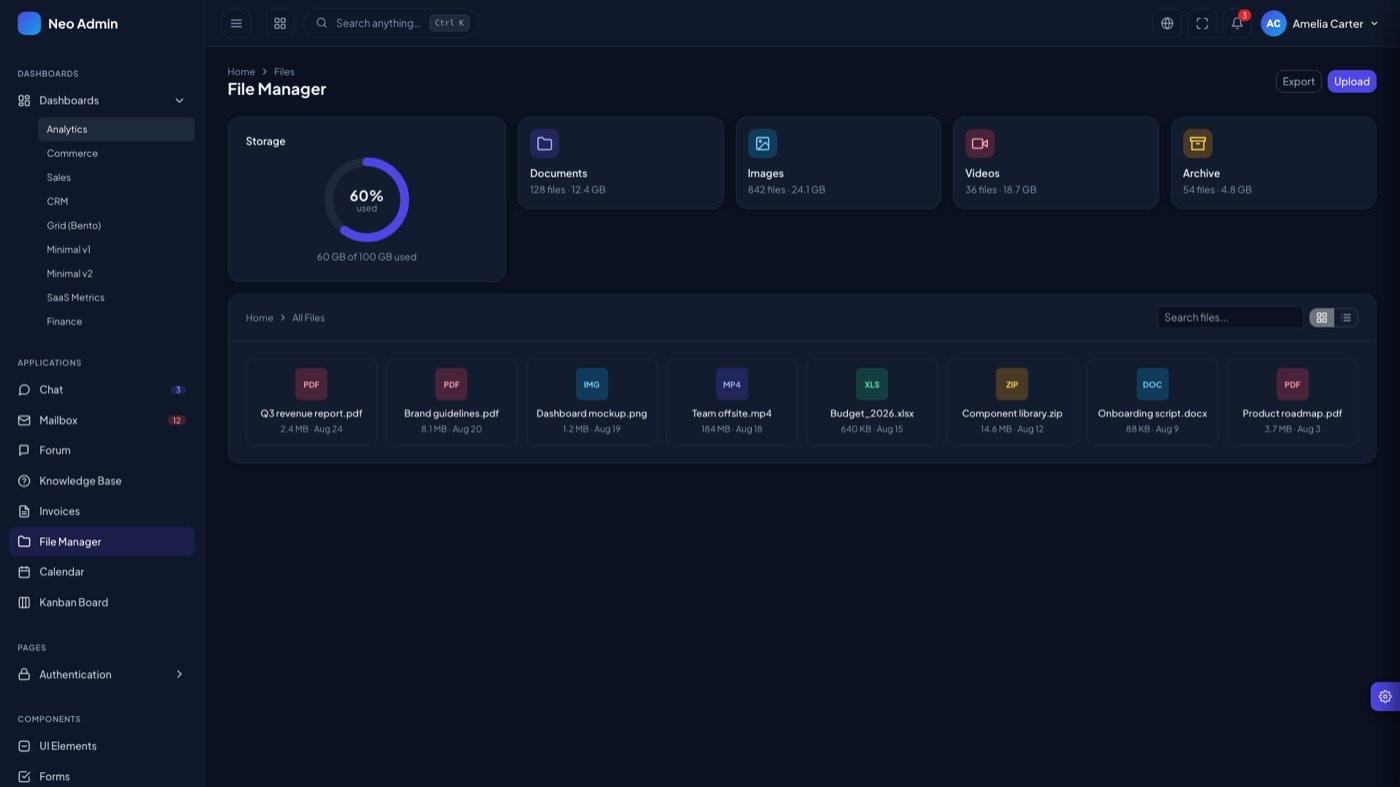
Task: Open Chat in the sidebar
Action: coord(102,389)
